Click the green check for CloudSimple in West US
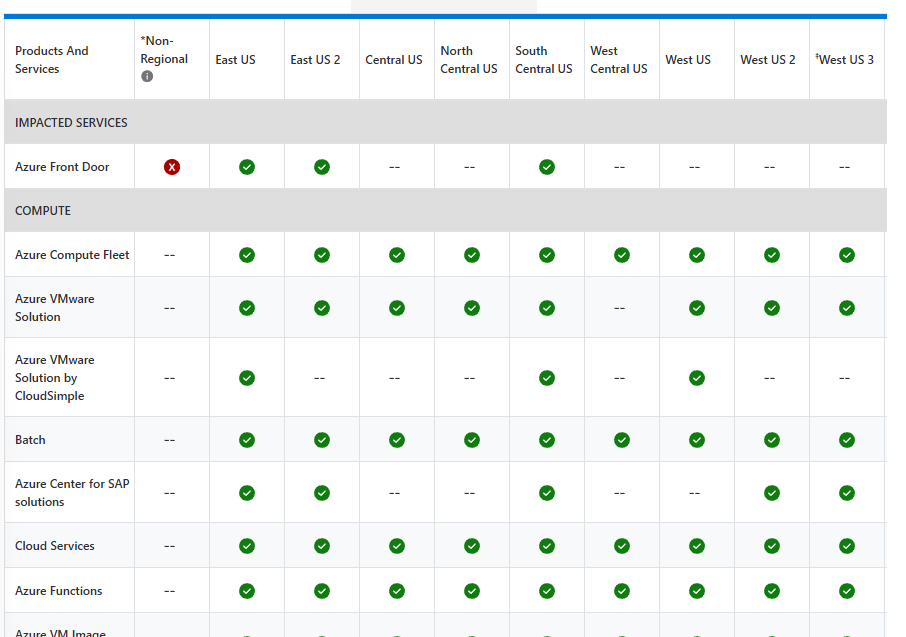This screenshot has height=637, width=906. [x=696, y=378]
